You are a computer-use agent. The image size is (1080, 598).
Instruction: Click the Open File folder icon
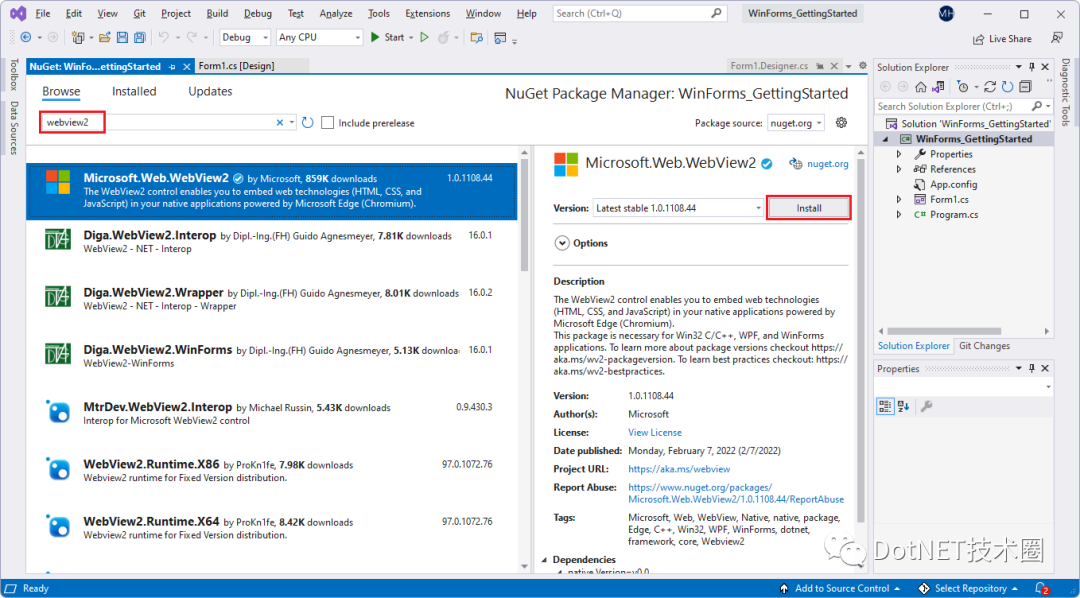tap(105, 37)
